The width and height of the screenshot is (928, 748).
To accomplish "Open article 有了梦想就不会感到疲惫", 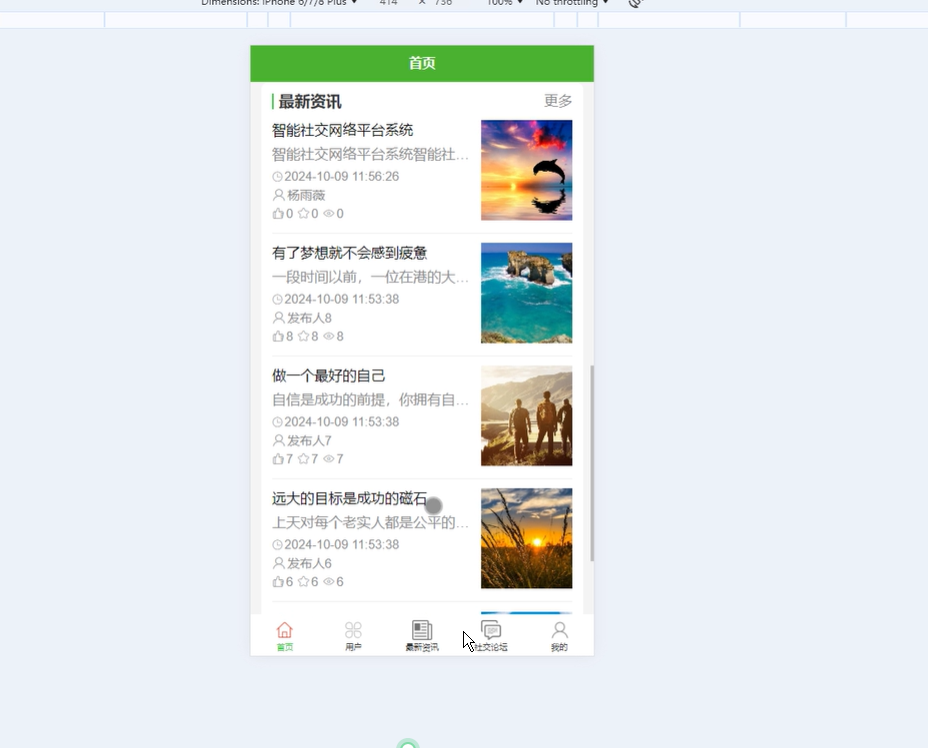I will click(x=349, y=253).
